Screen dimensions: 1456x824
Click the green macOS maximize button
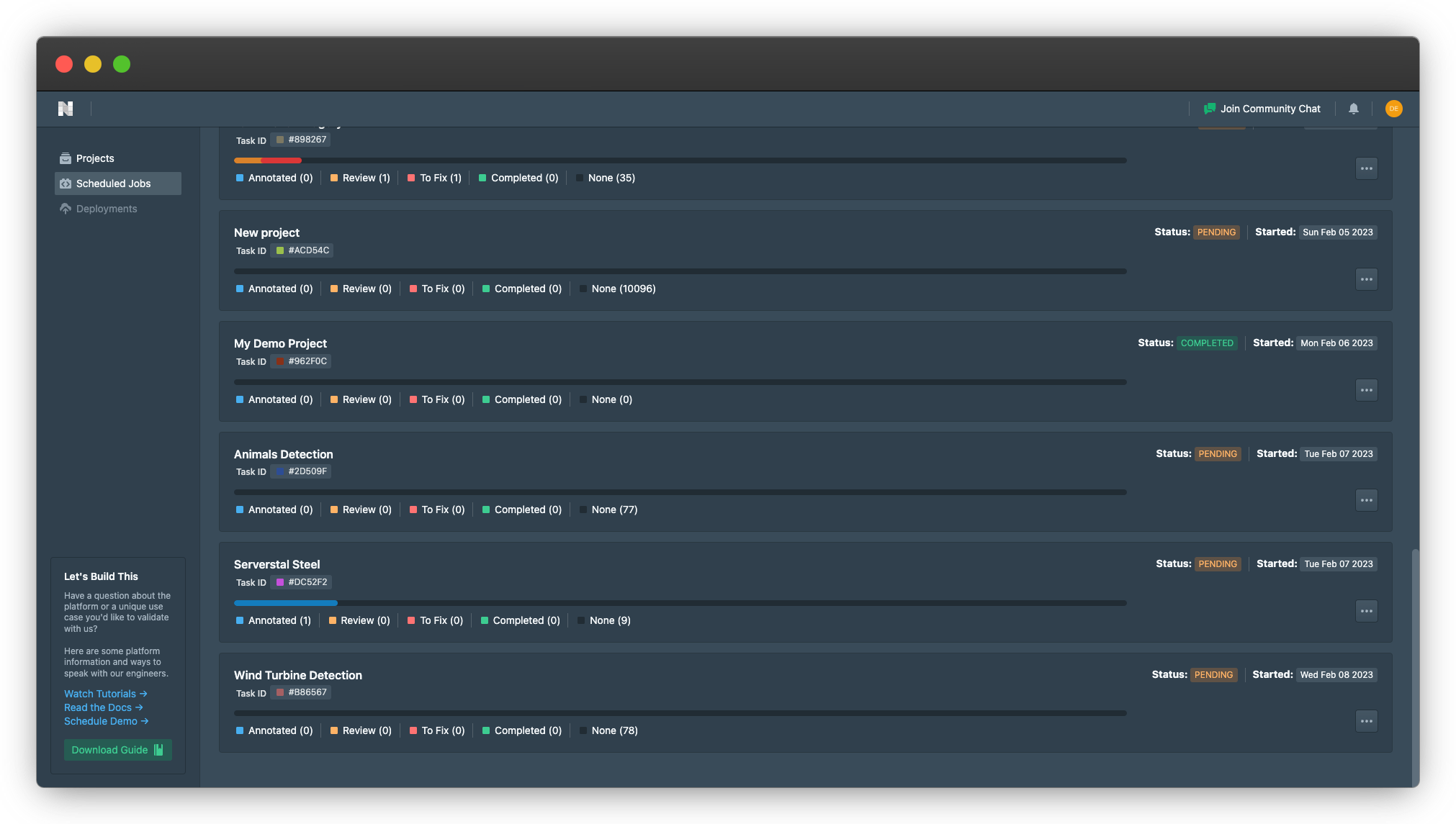(x=122, y=64)
